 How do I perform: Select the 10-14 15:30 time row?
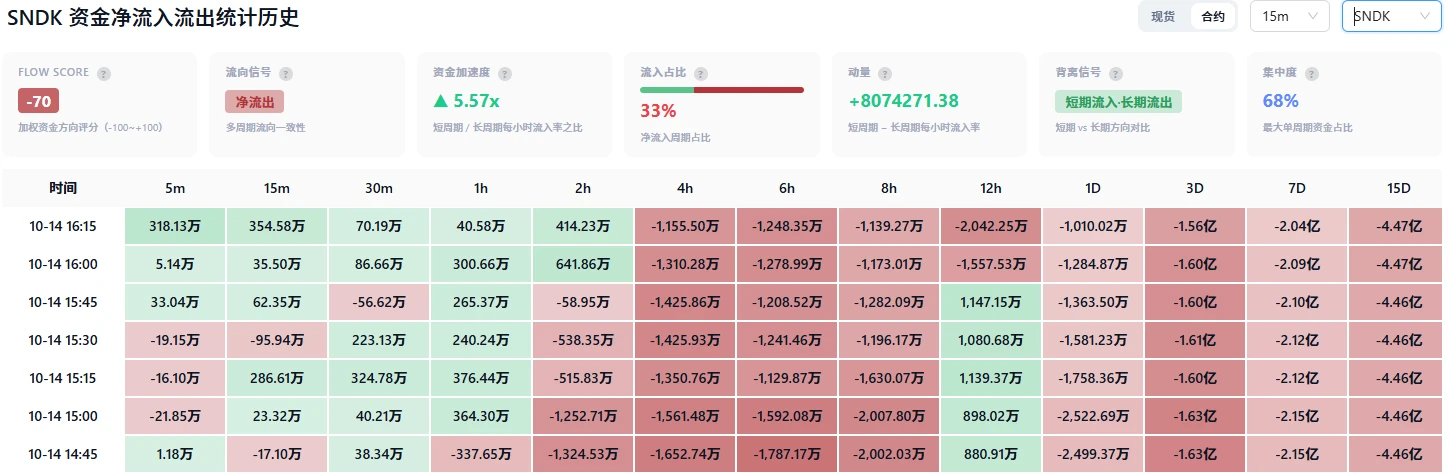(x=63, y=340)
